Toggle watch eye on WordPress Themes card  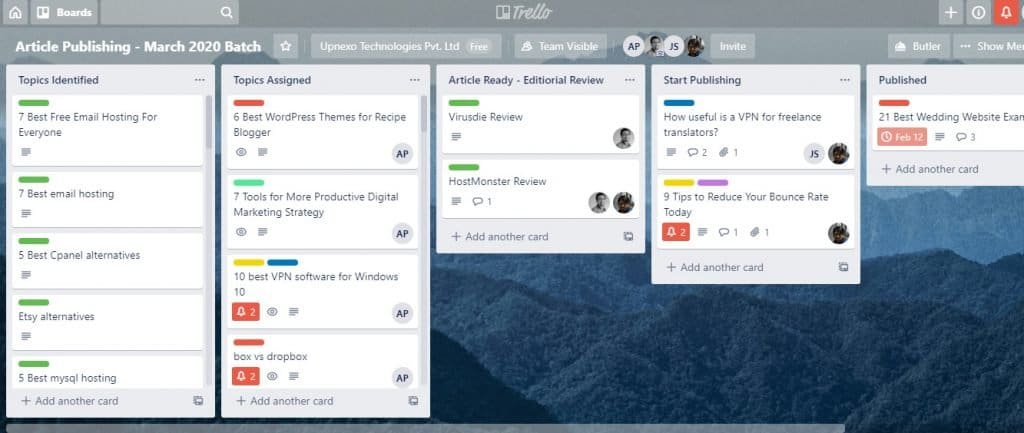point(241,152)
